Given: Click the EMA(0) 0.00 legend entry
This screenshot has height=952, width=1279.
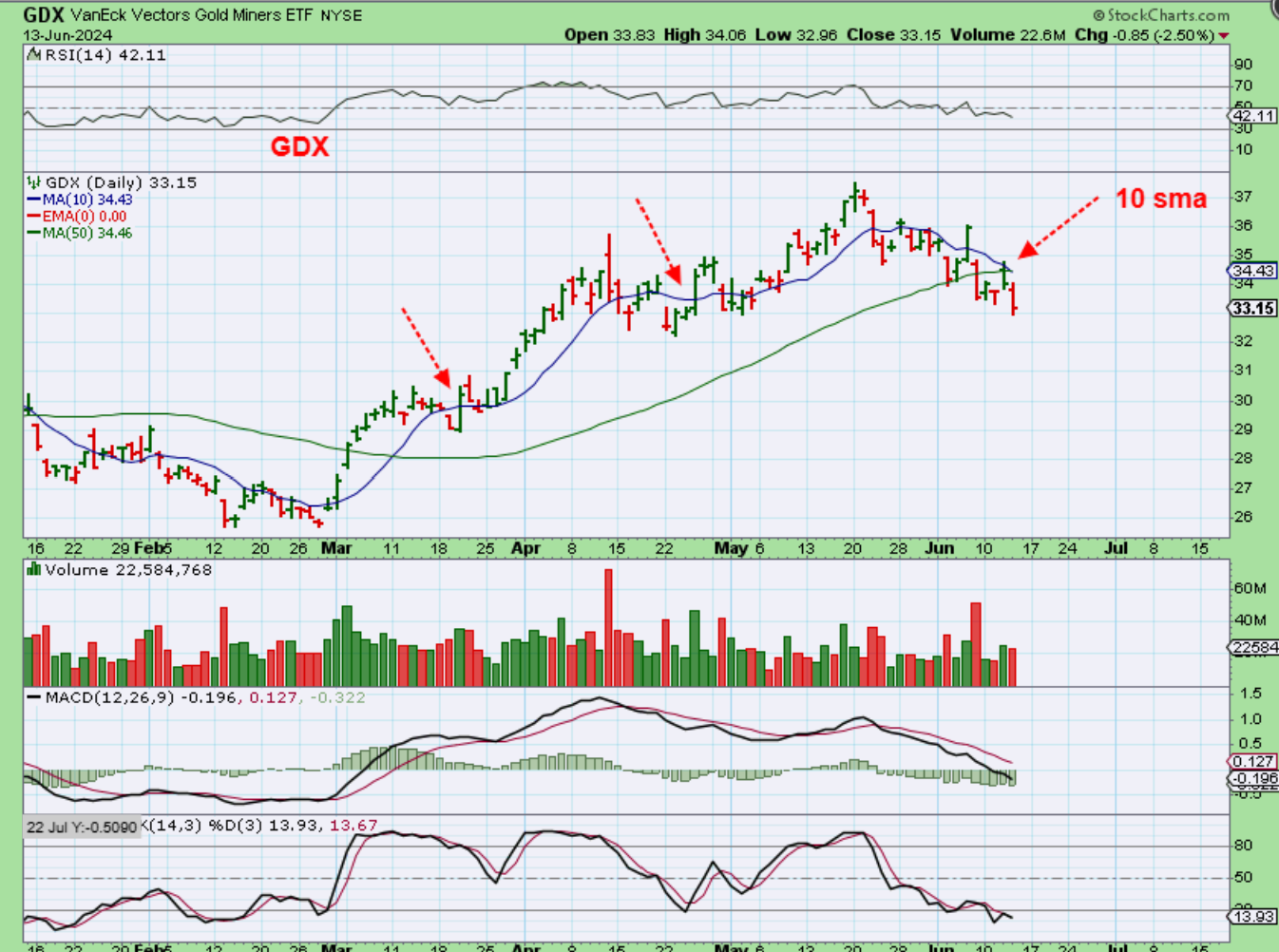Looking at the screenshot, I should coord(76,217).
